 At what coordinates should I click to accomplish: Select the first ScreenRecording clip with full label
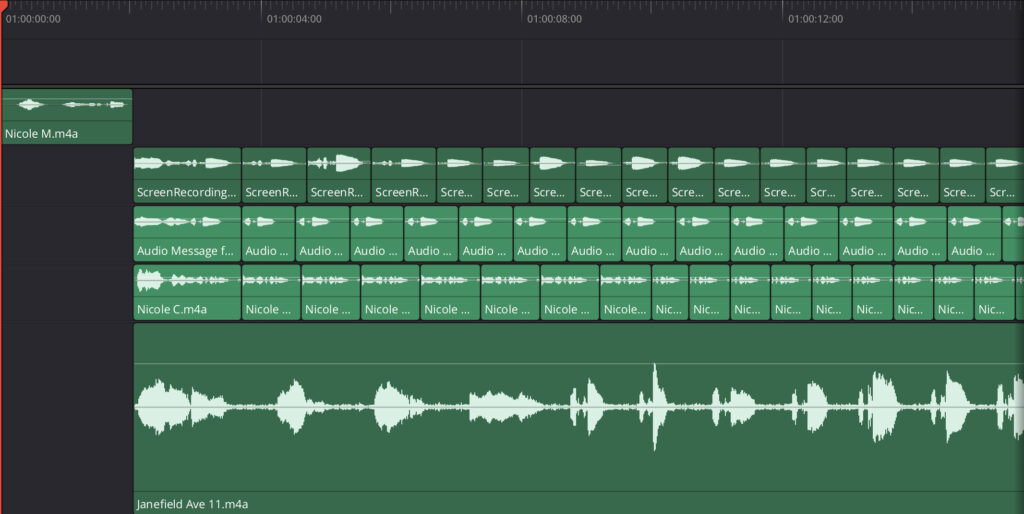click(x=187, y=175)
